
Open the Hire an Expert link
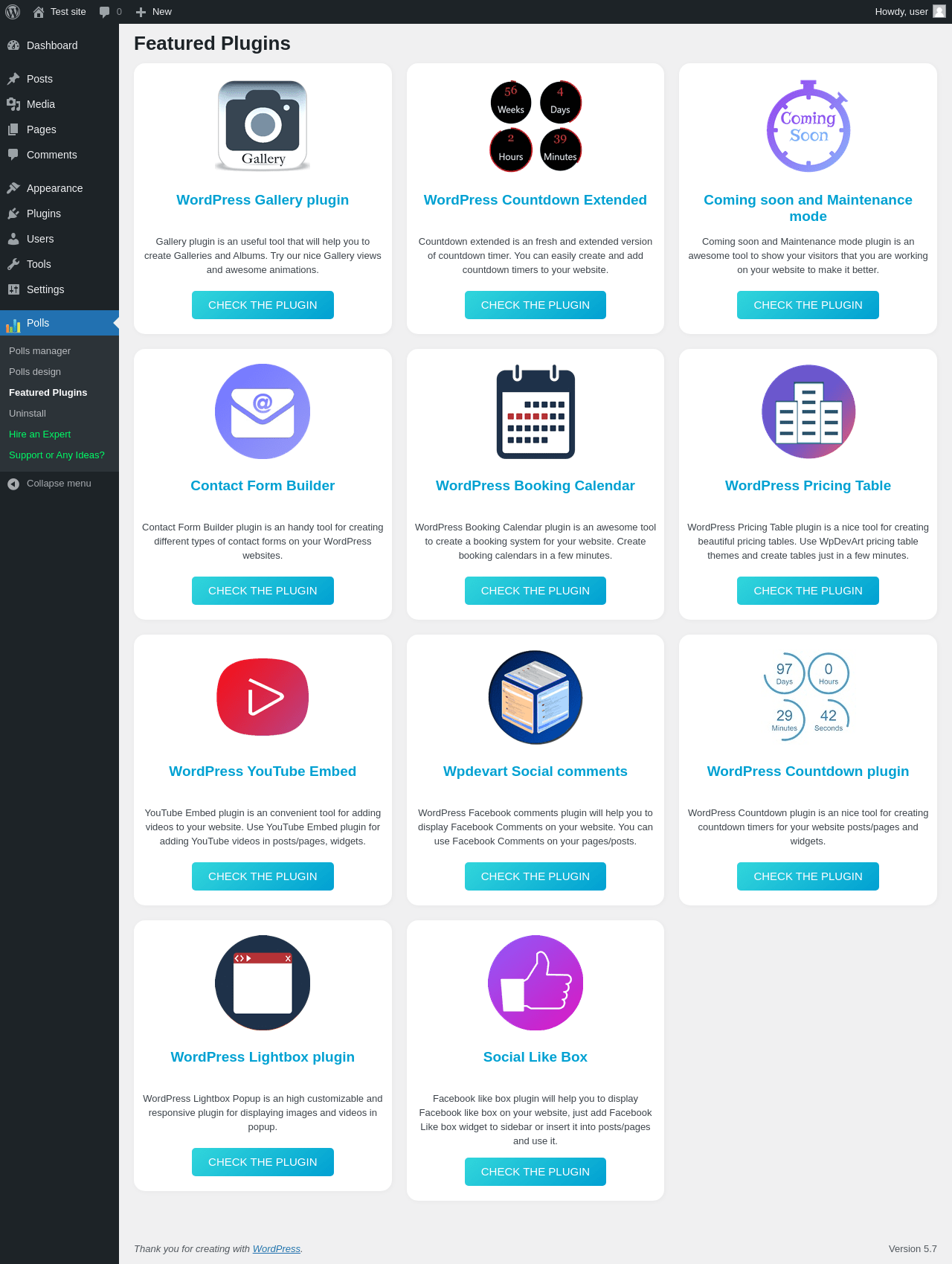point(39,434)
